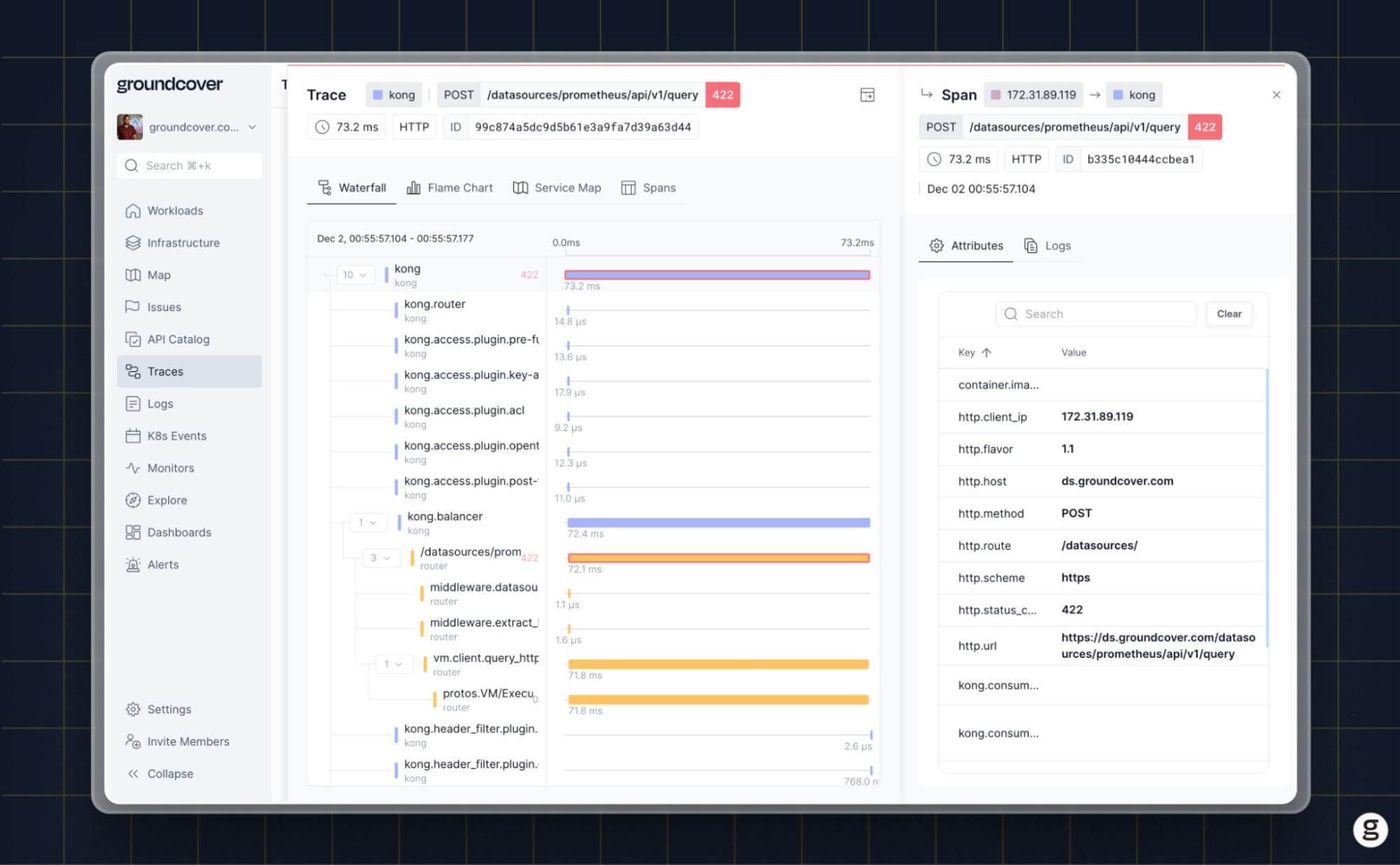Open Settings gear in sidebar
The width and height of the screenshot is (1400, 865).
(133, 710)
